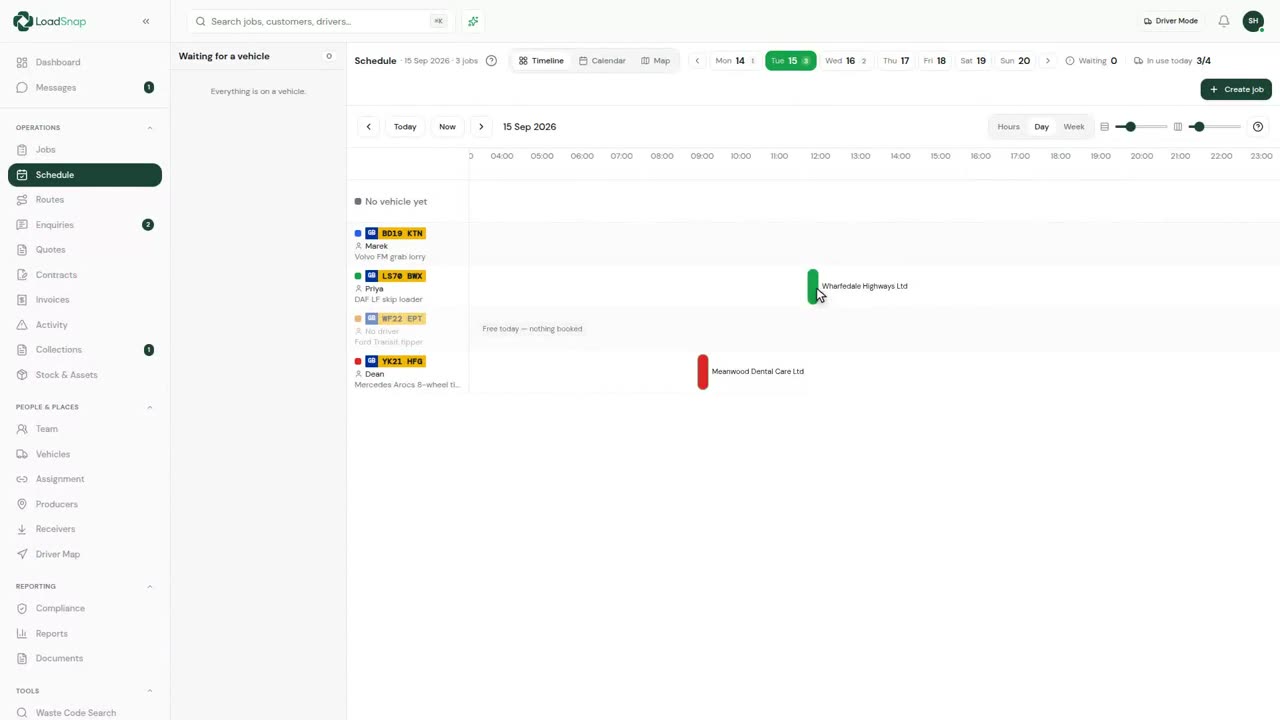Open Stock & Assets in sidebar
This screenshot has height=720, width=1280.
85,375
